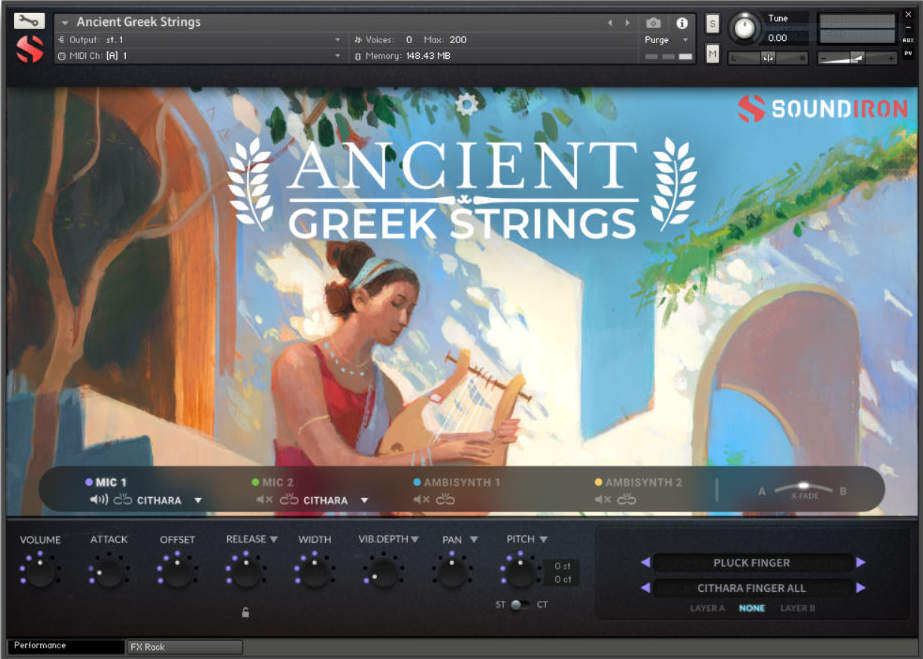Open the instrument info panel via the i icon
This screenshot has width=923, height=659.
click(x=681, y=22)
